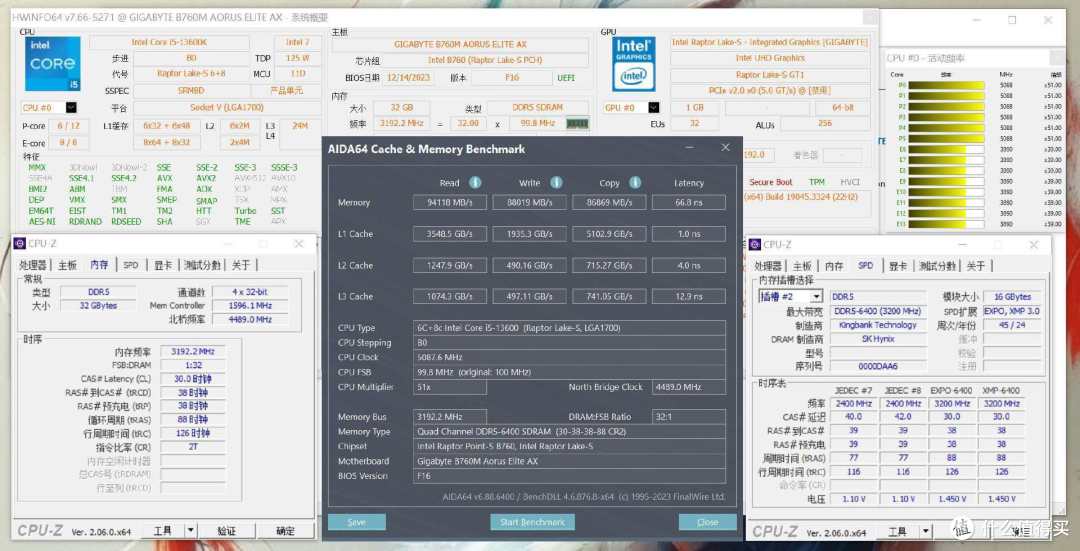Click the P0 core usage bar

[946, 85]
